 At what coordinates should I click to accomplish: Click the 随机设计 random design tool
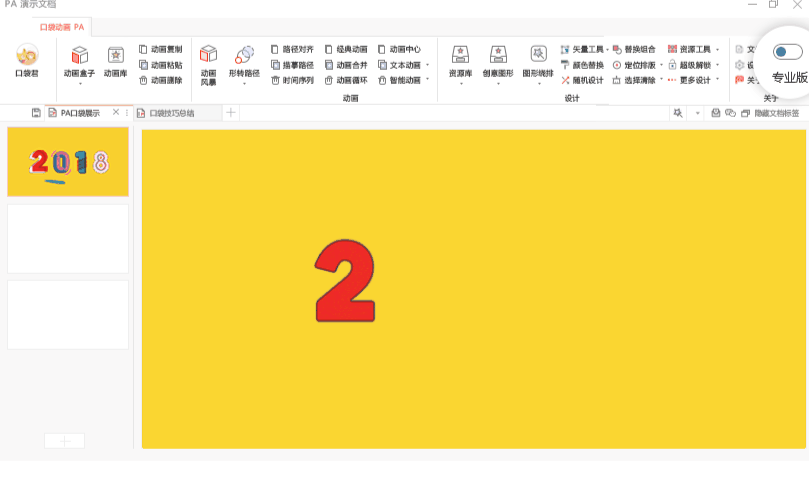pyautogui.click(x=582, y=80)
